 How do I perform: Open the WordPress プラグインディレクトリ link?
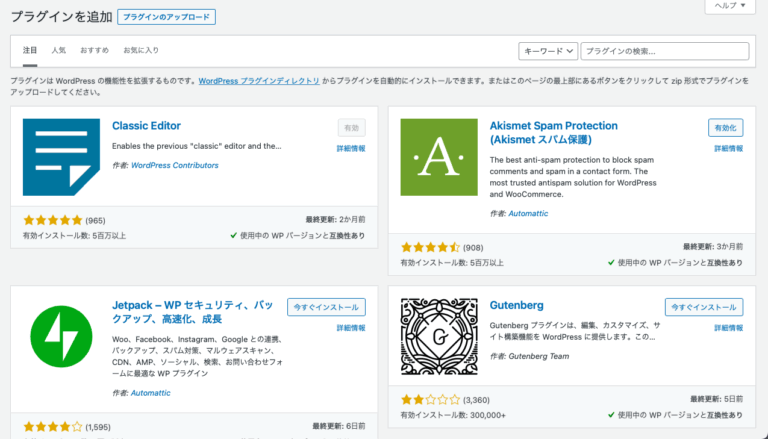(x=259, y=80)
